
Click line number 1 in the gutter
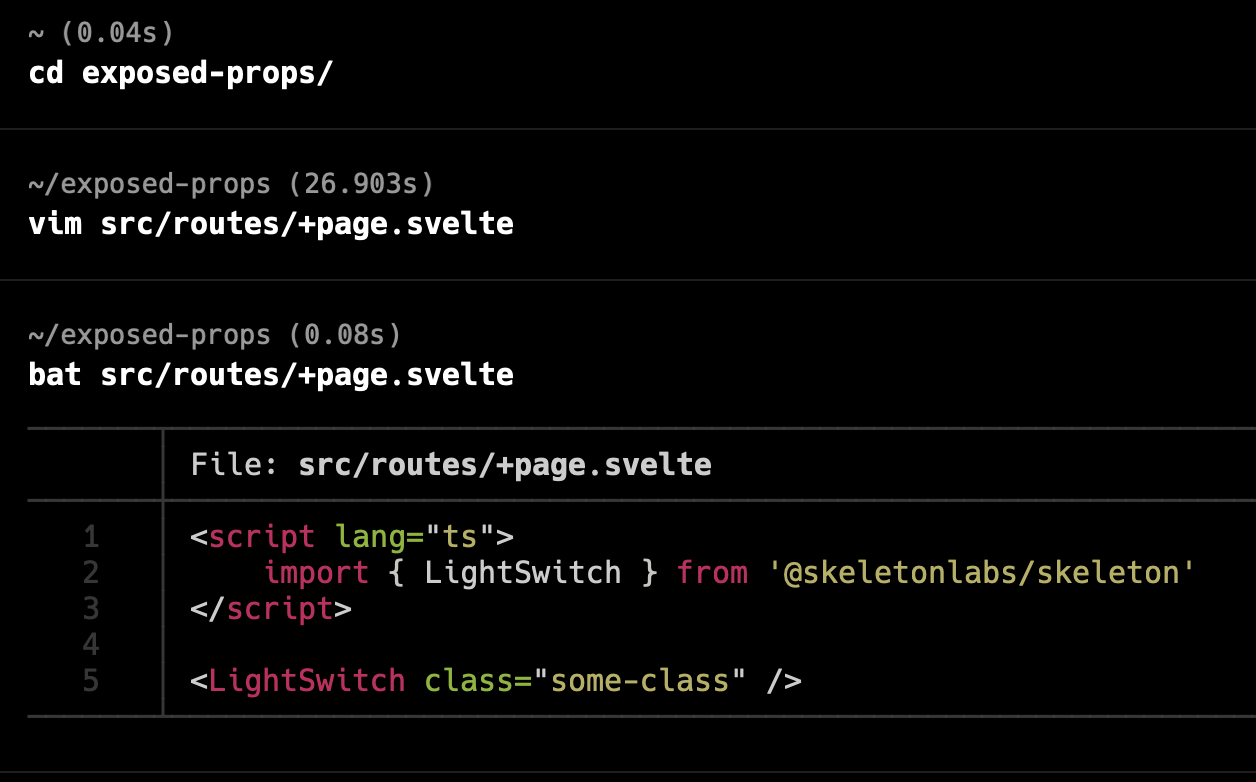pos(91,537)
